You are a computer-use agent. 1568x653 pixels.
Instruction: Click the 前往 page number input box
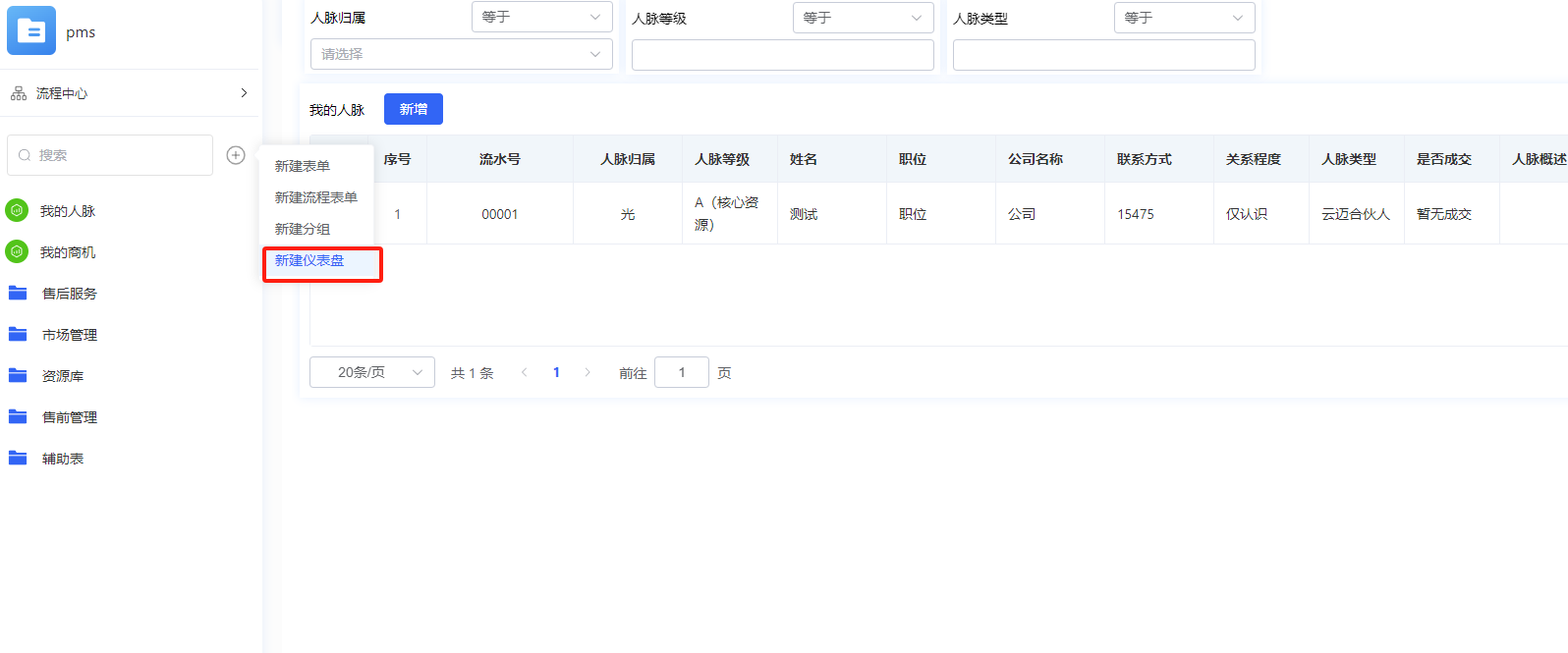[x=681, y=372]
